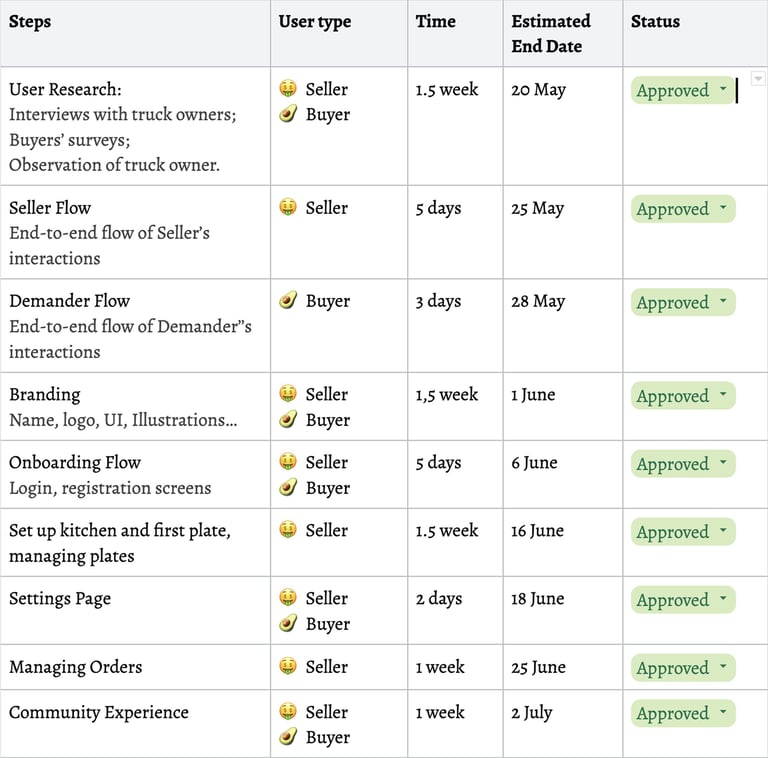
Task: Click the 1.5 week time cell for User Research
Action: 455,125
